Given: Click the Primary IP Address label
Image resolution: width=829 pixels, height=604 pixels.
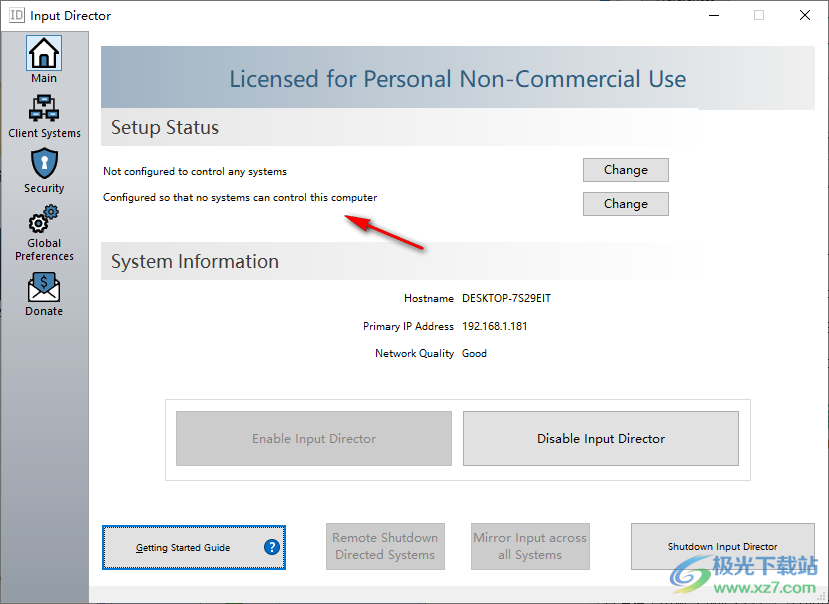Looking at the screenshot, I should pos(408,326).
